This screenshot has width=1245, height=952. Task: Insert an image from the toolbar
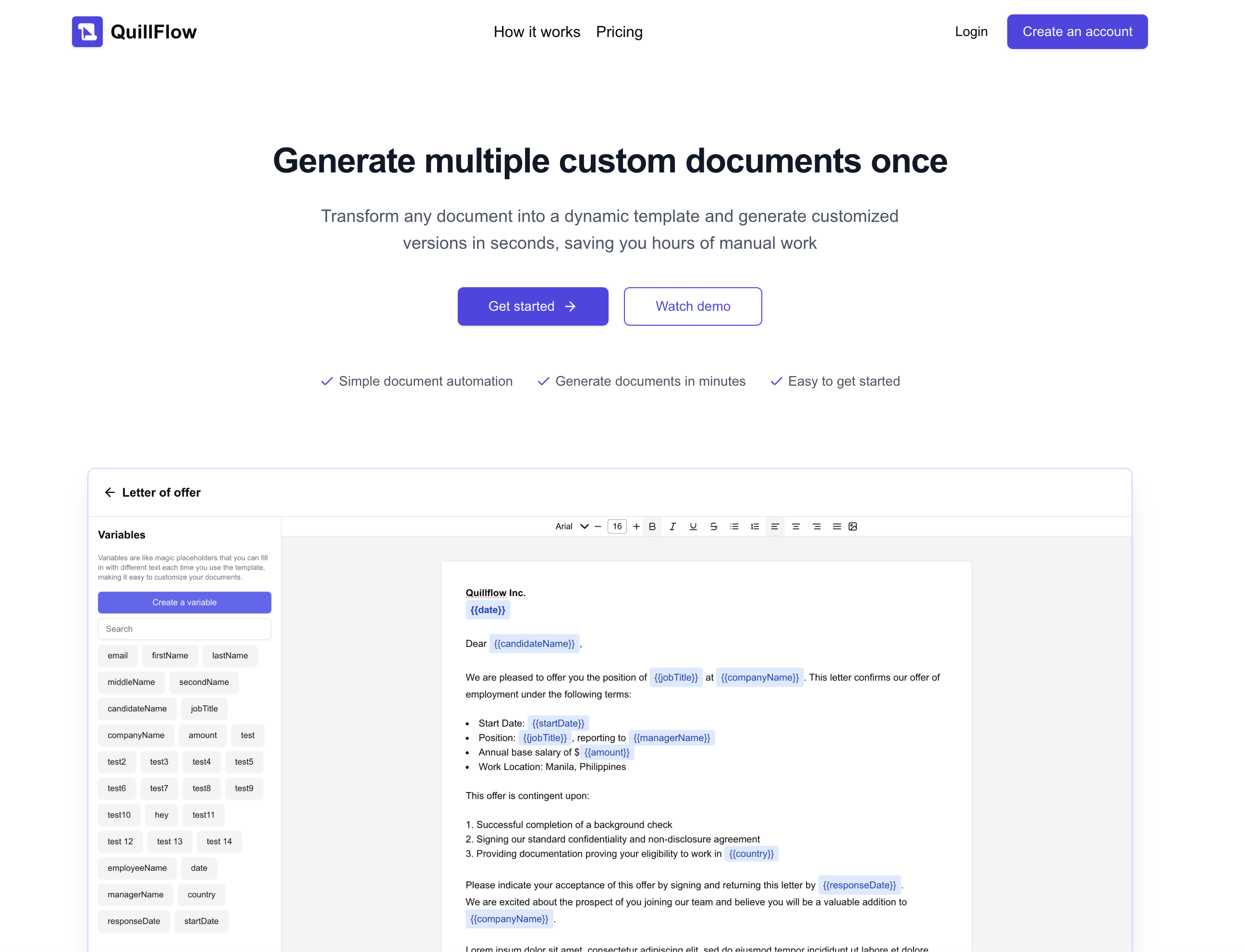tap(853, 526)
